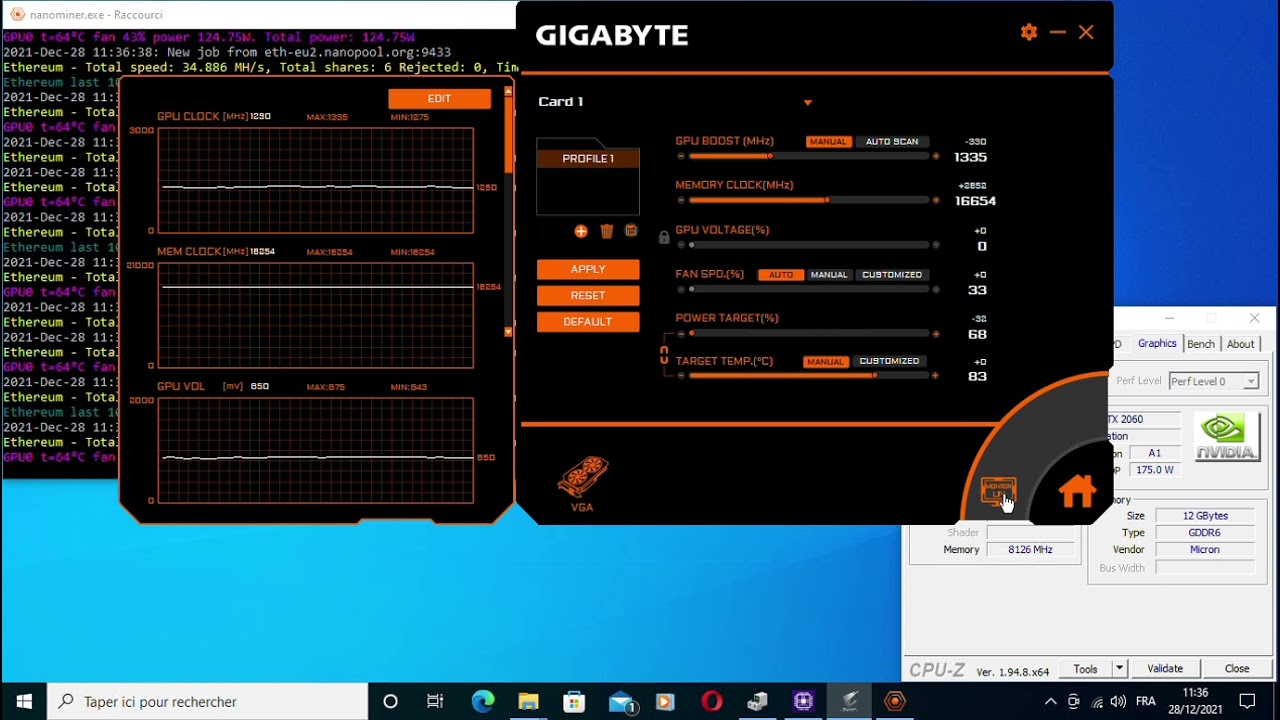Switch to About tab in CPU-Z
The height and width of the screenshot is (720, 1280).
point(1241,344)
